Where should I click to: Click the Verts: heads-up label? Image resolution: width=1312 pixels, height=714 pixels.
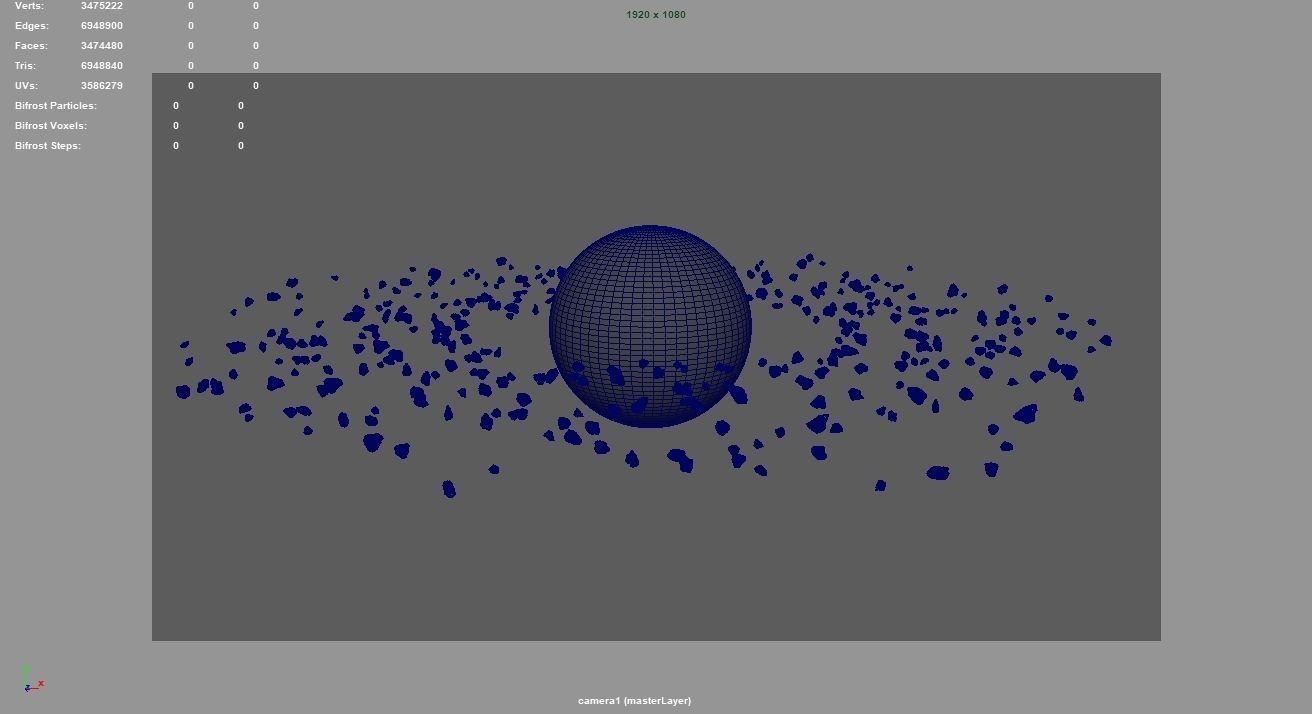point(29,6)
